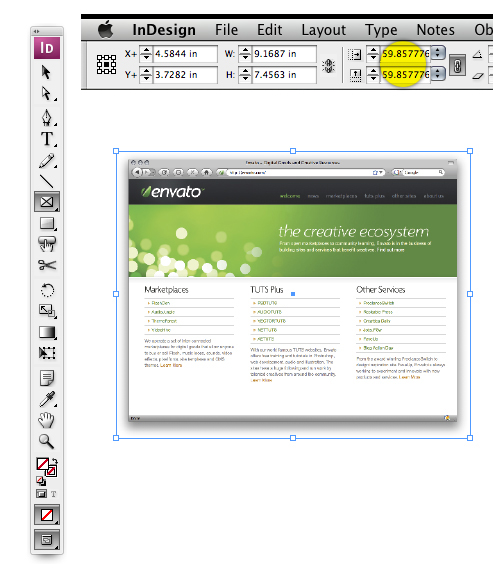
Task: Select the Eyedropper tool
Action: tap(47, 399)
